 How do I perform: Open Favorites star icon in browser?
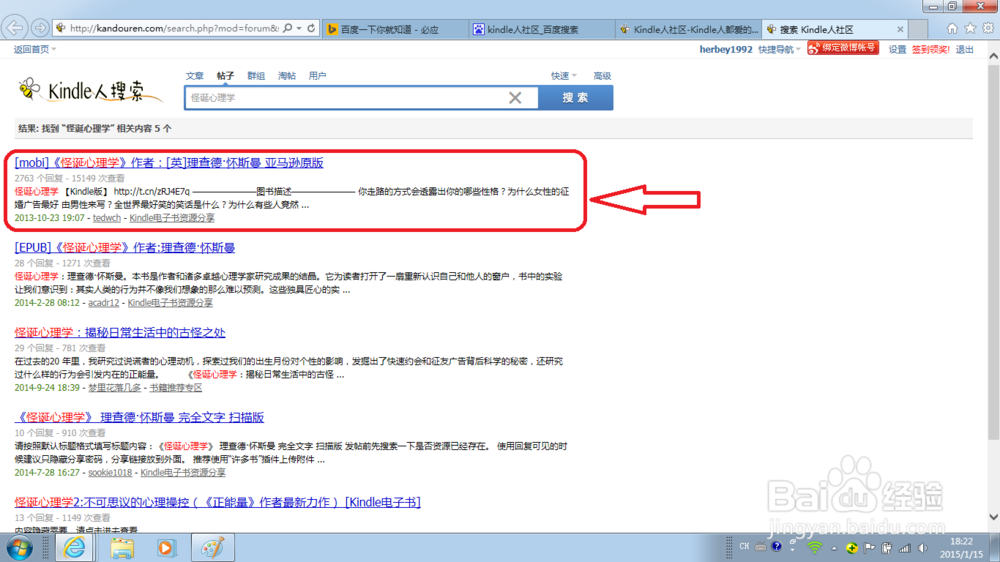coord(970,29)
